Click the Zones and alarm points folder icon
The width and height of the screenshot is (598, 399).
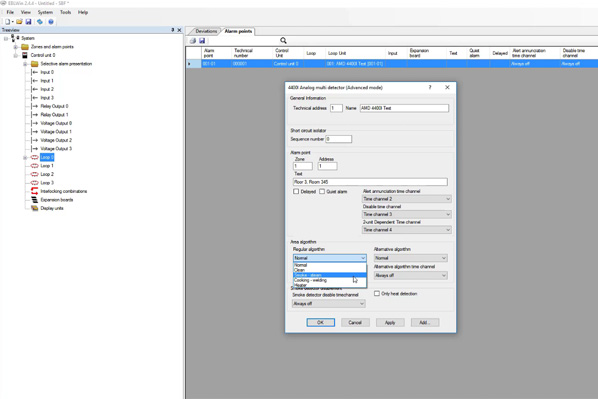pyautogui.click(x=25, y=47)
